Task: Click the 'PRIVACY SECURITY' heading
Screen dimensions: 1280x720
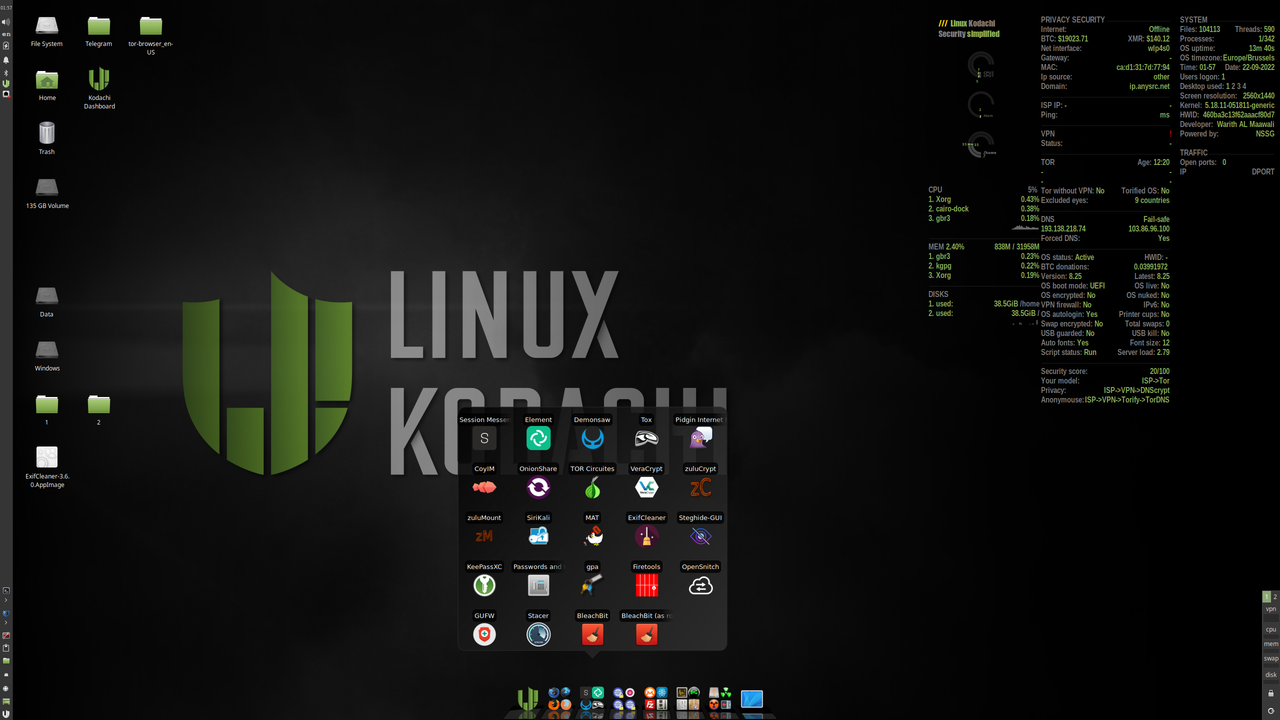Action: point(1073,20)
